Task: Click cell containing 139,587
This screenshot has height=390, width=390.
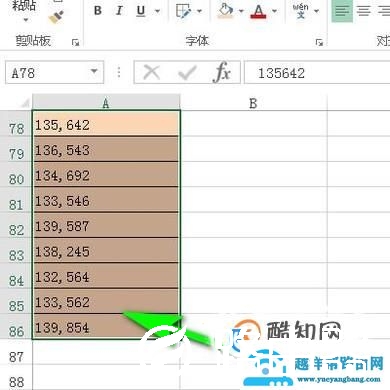Action: (x=106, y=225)
